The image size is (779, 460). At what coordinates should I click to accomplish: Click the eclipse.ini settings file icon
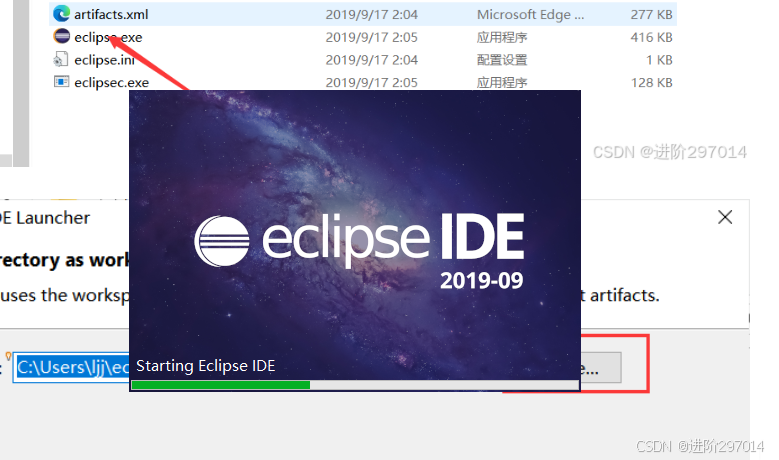point(61,59)
